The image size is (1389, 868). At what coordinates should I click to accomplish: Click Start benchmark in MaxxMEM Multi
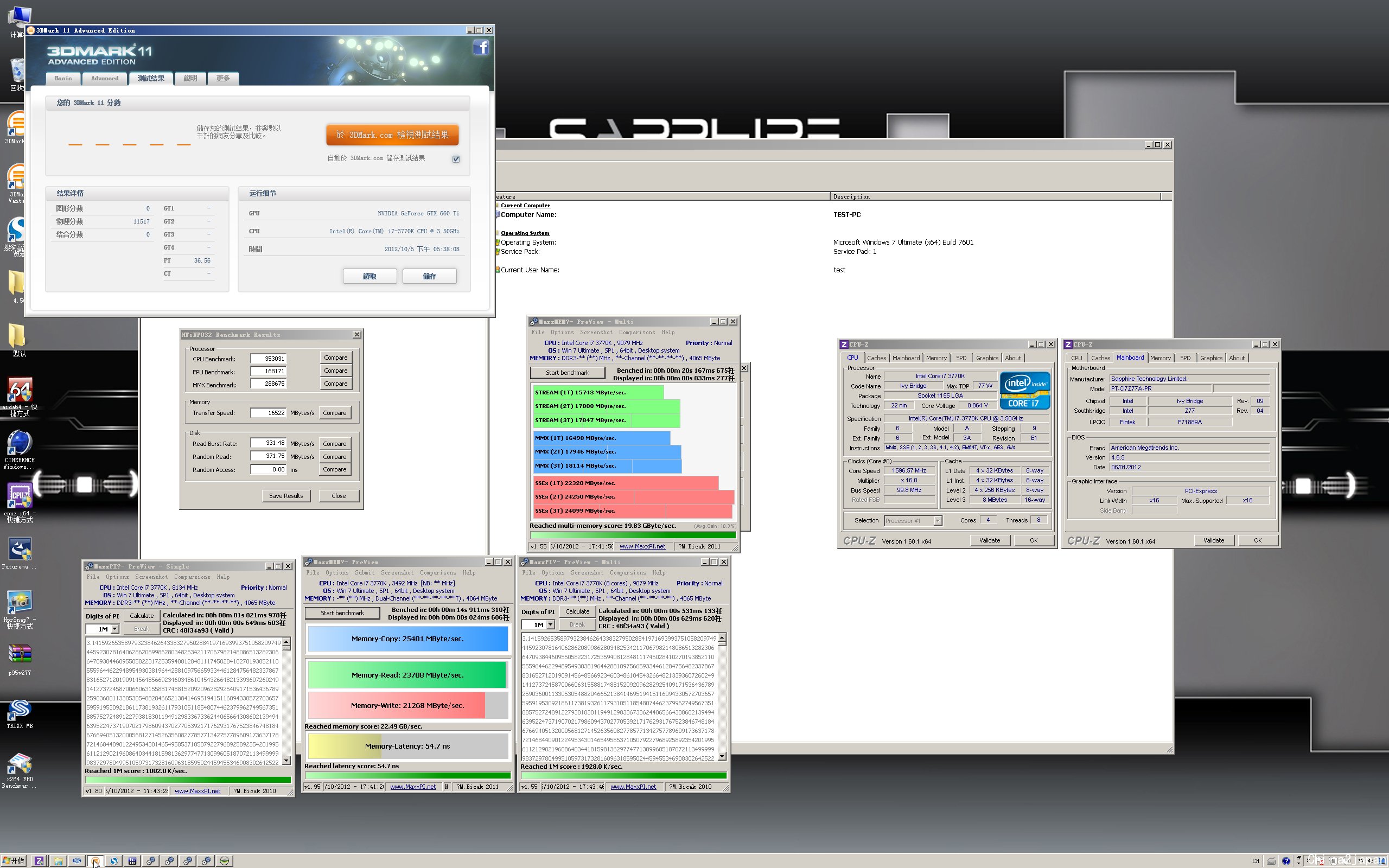pyautogui.click(x=567, y=373)
